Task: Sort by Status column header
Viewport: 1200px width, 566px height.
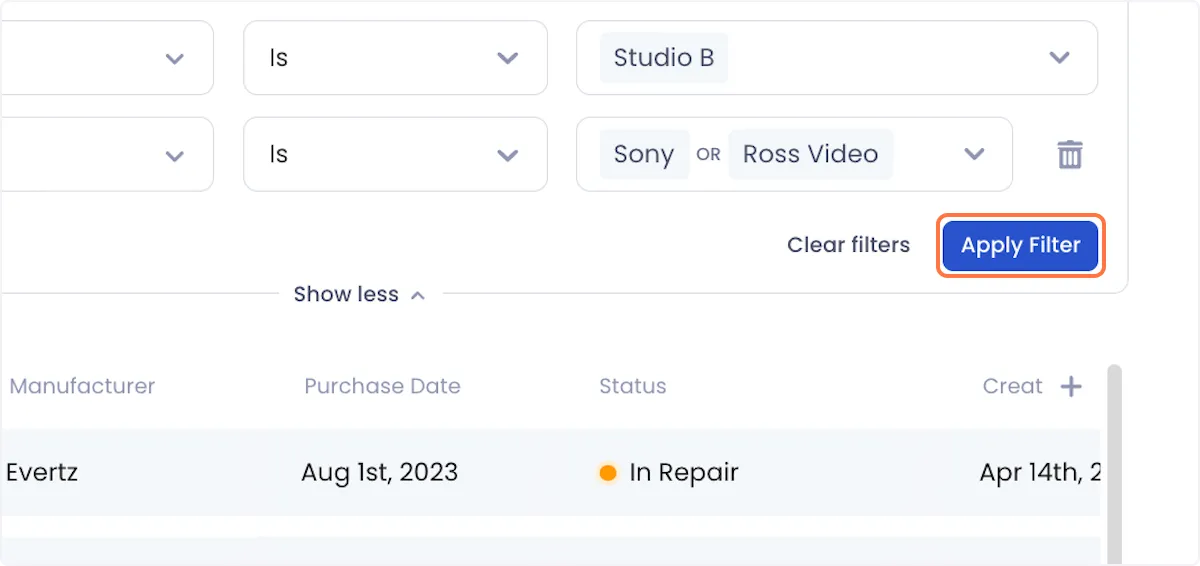Action: [x=632, y=386]
